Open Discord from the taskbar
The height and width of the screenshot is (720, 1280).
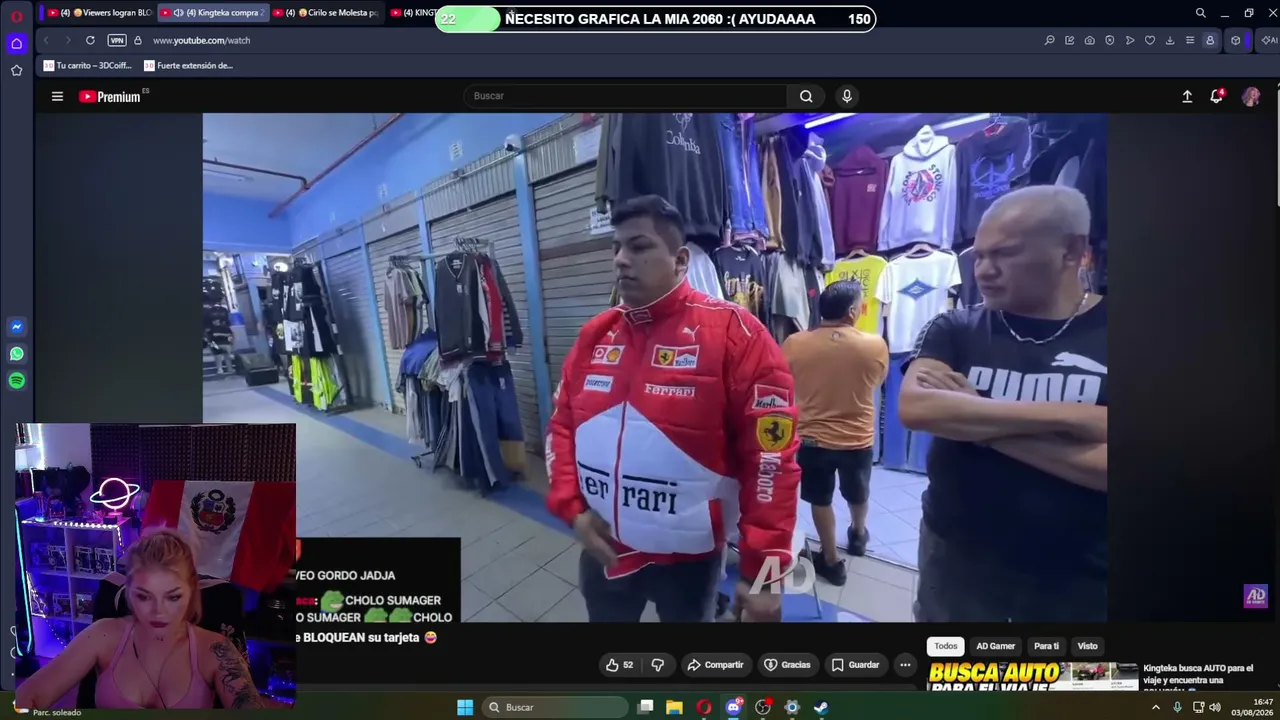(x=733, y=707)
